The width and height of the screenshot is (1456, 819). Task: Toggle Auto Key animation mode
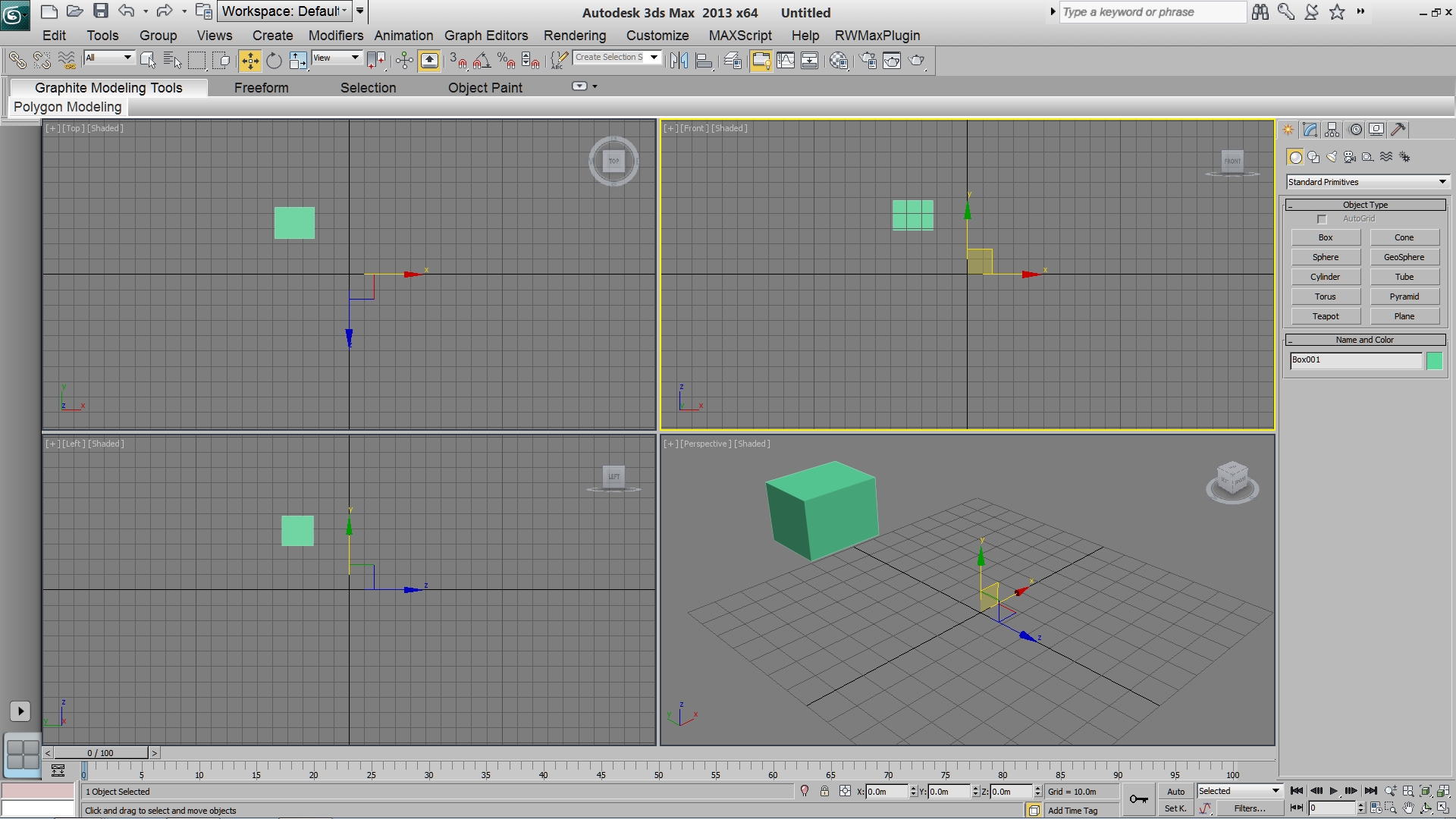[1175, 791]
